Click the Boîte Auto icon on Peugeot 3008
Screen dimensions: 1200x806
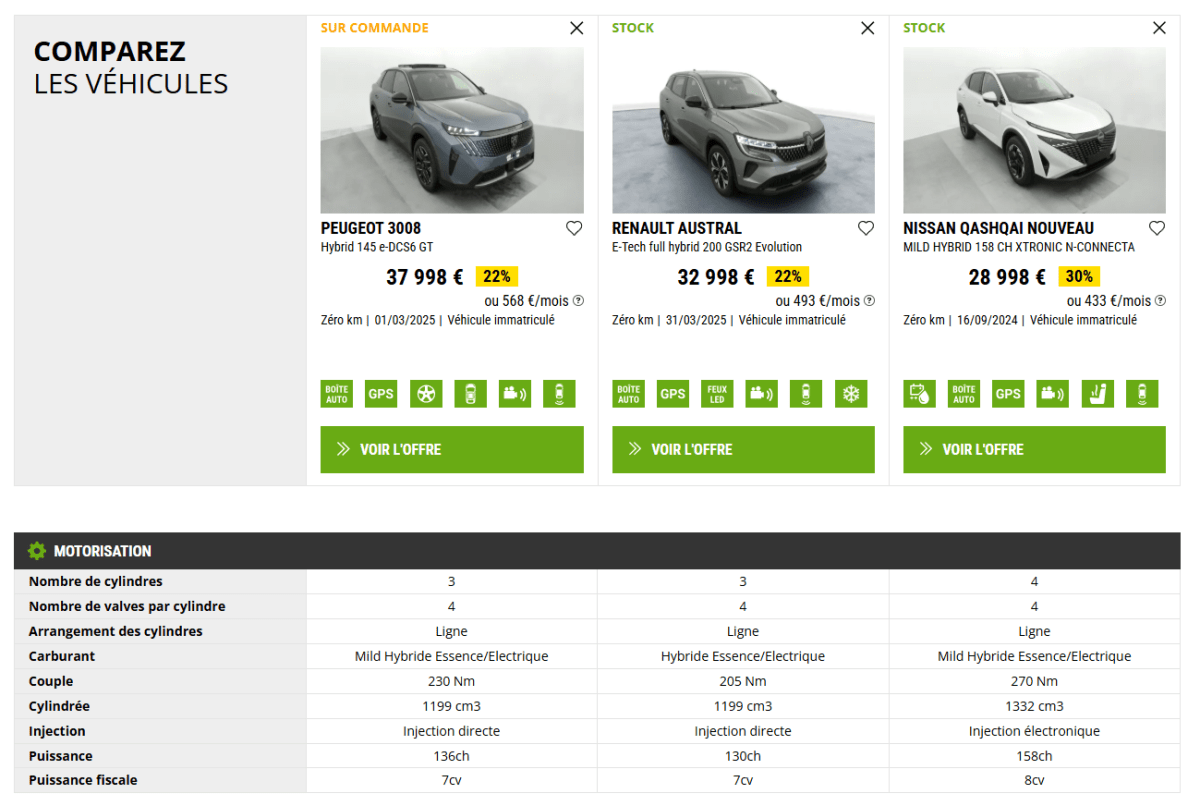tap(337, 394)
